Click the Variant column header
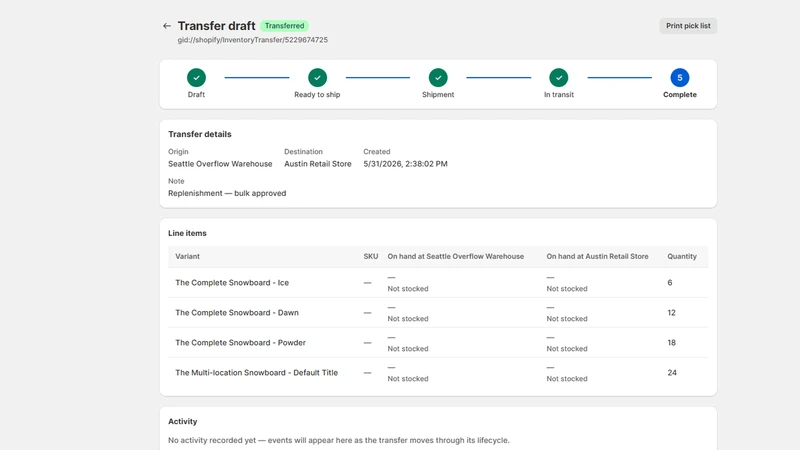This screenshot has width=800, height=450. pyautogui.click(x=187, y=256)
